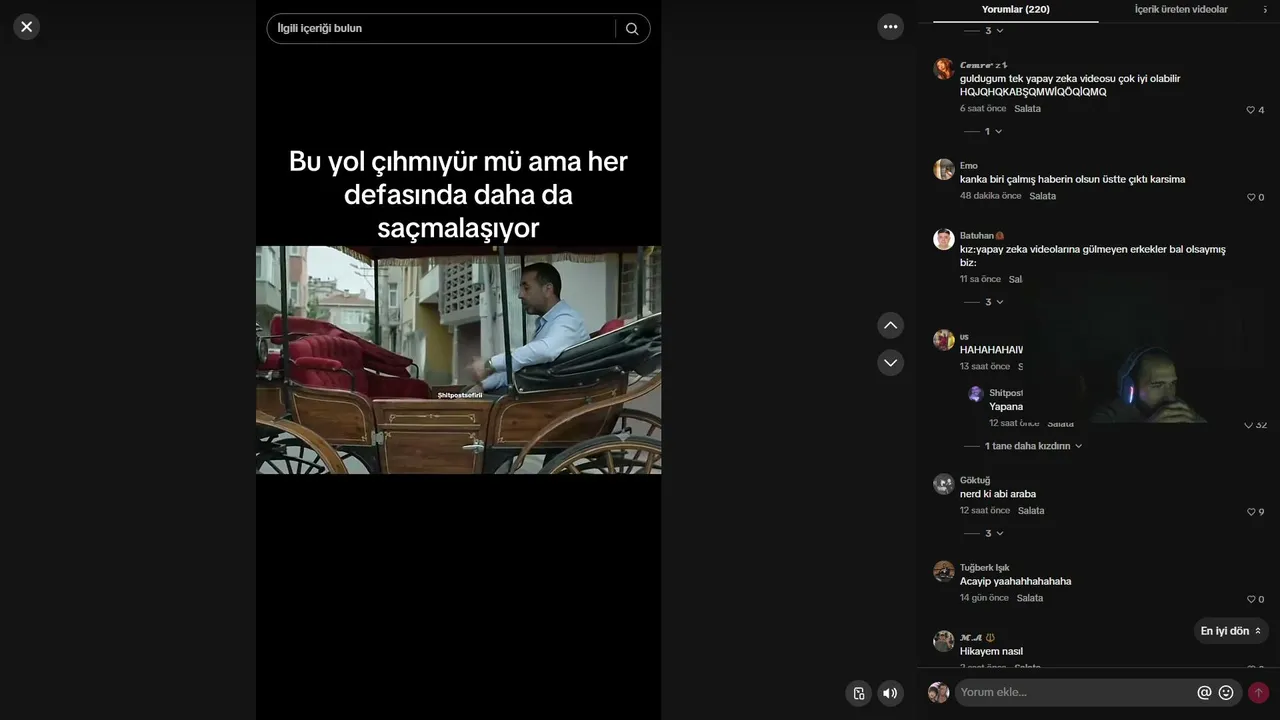Viewport: 1280px width, 720px height.
Task: Click the '48 dakika önce' timestamp
Action: click(991, 196)
